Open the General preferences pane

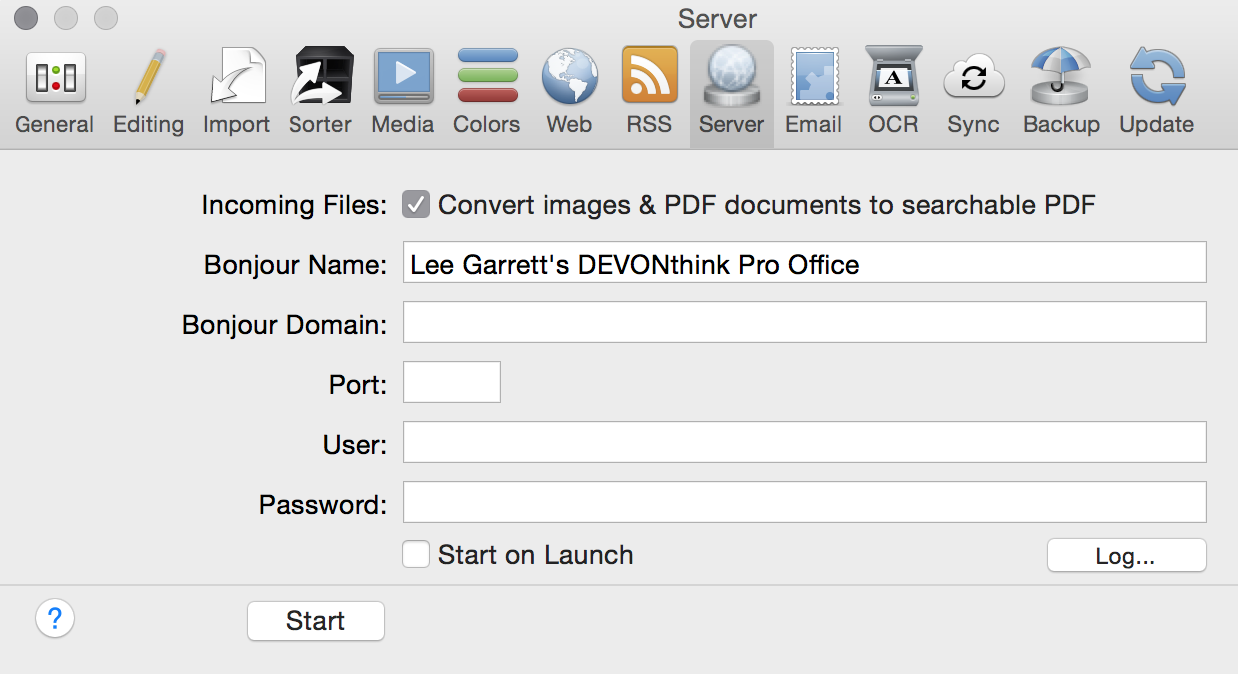54,92
